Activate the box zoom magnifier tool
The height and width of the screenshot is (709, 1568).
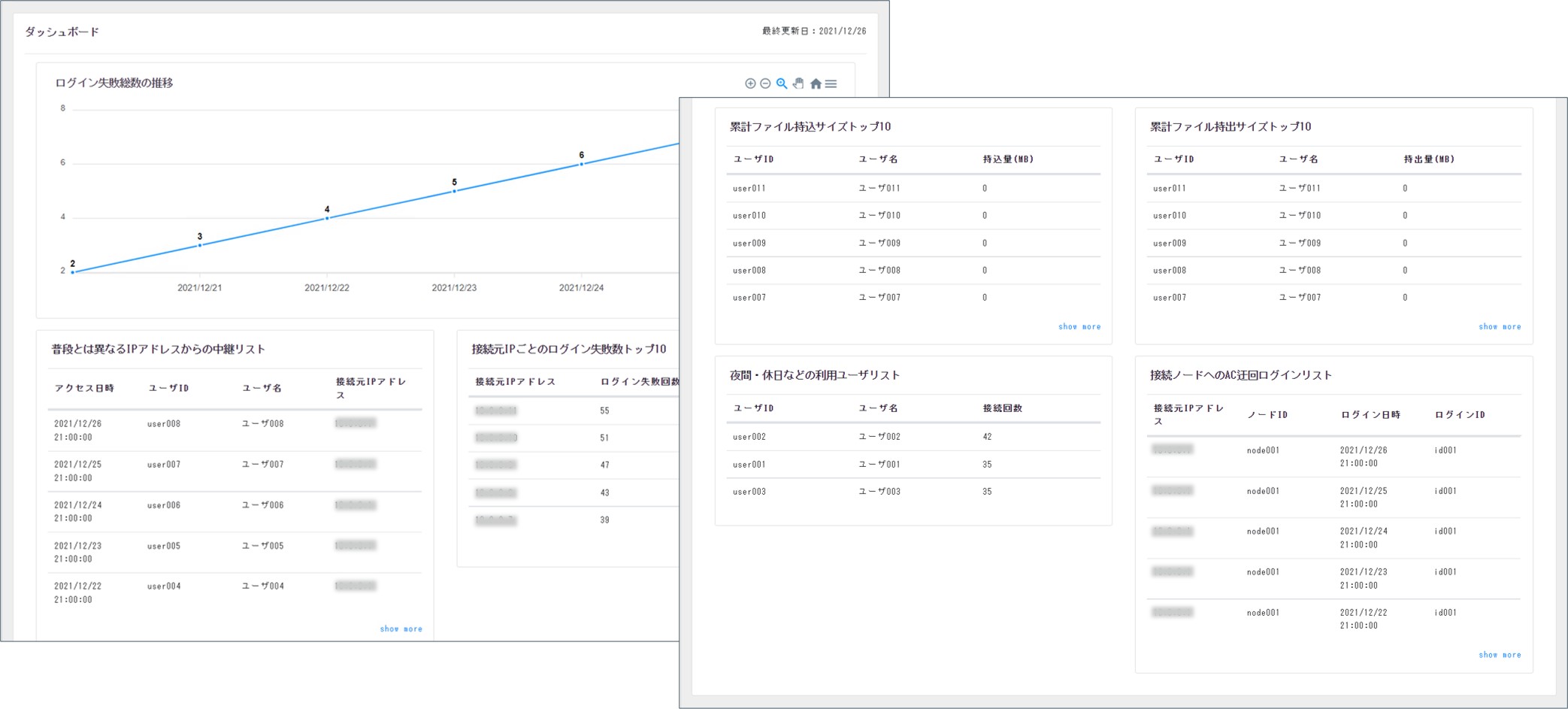point(782,83)
